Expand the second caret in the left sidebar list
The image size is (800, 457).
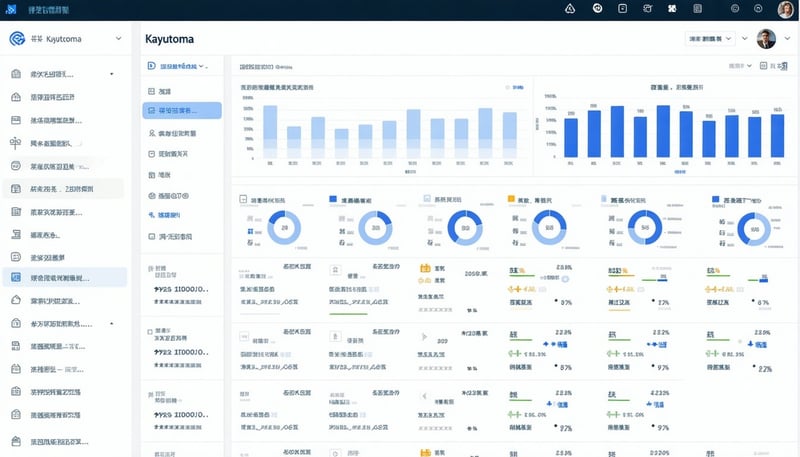coord(112,324)
